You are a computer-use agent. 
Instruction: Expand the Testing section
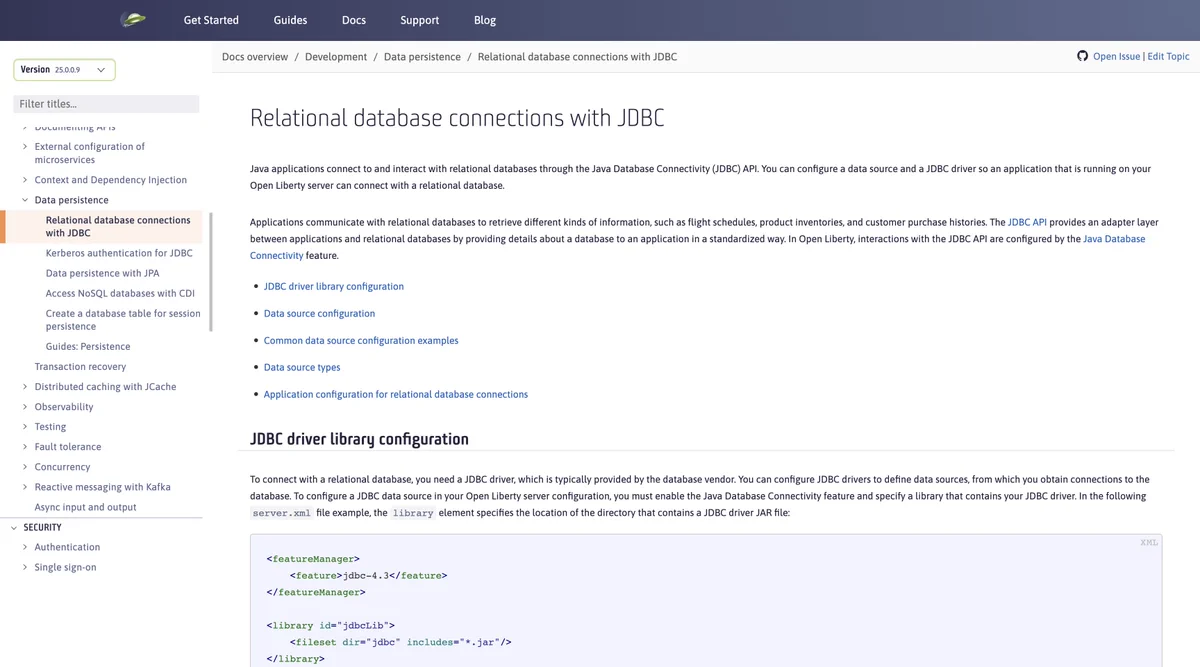(24, 427)
